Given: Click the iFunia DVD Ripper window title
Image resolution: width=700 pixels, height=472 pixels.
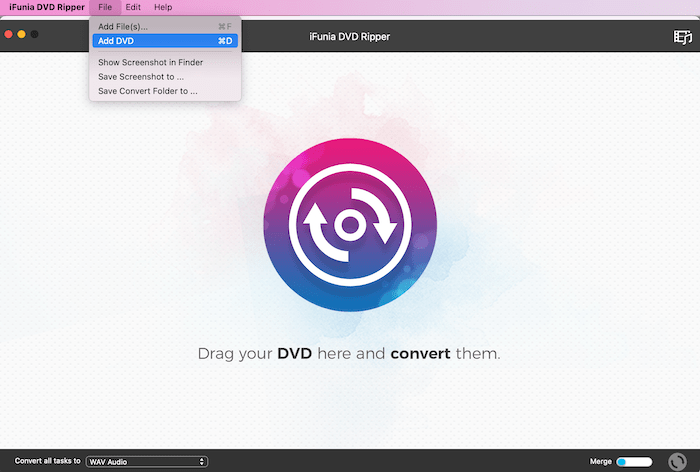Looking at the screenshot, I should (350, 37).
